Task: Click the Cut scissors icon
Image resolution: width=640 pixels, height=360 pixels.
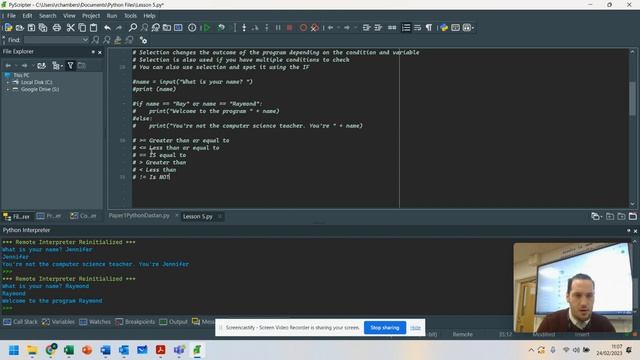Action: pos(71,28)
